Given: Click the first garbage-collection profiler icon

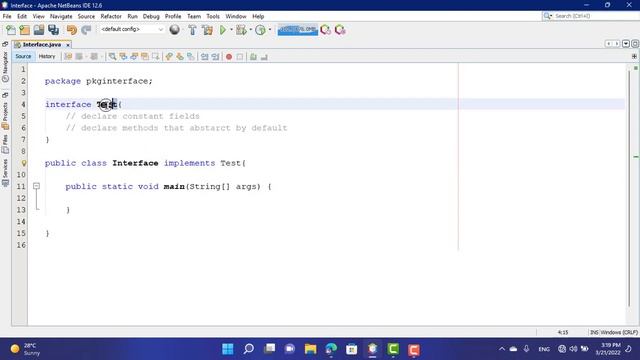Looking at the screenshot, I should coord(325,30).
